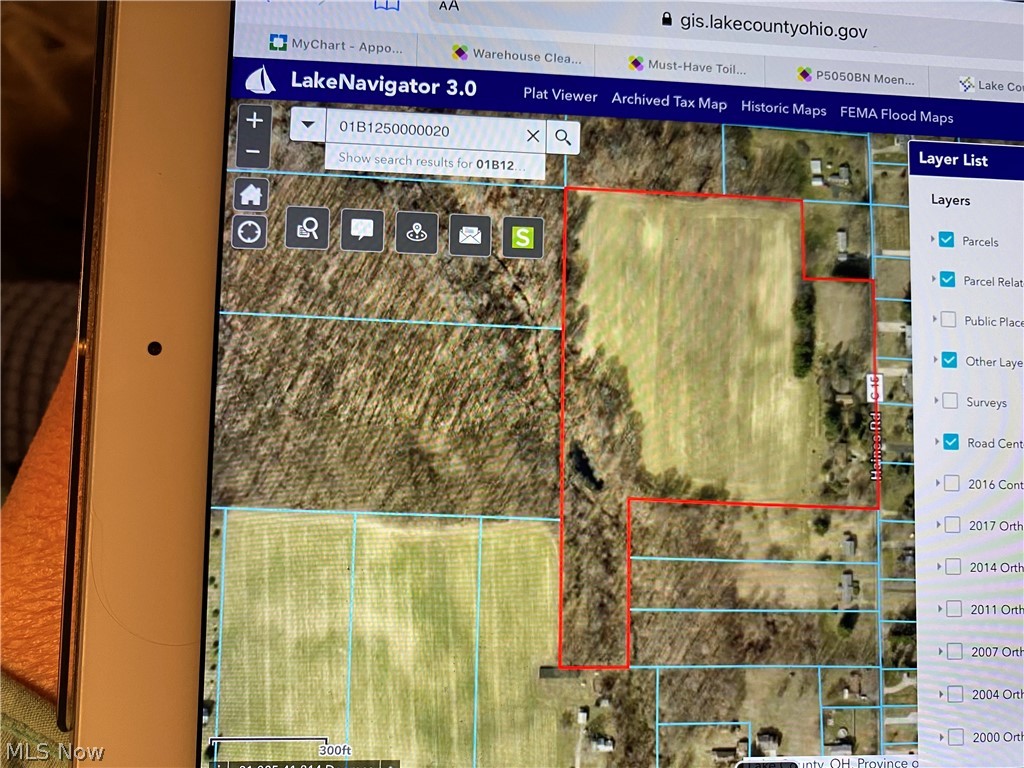Go to the default map extent home icon
The image size is (1024, 768).
point(251,194)
